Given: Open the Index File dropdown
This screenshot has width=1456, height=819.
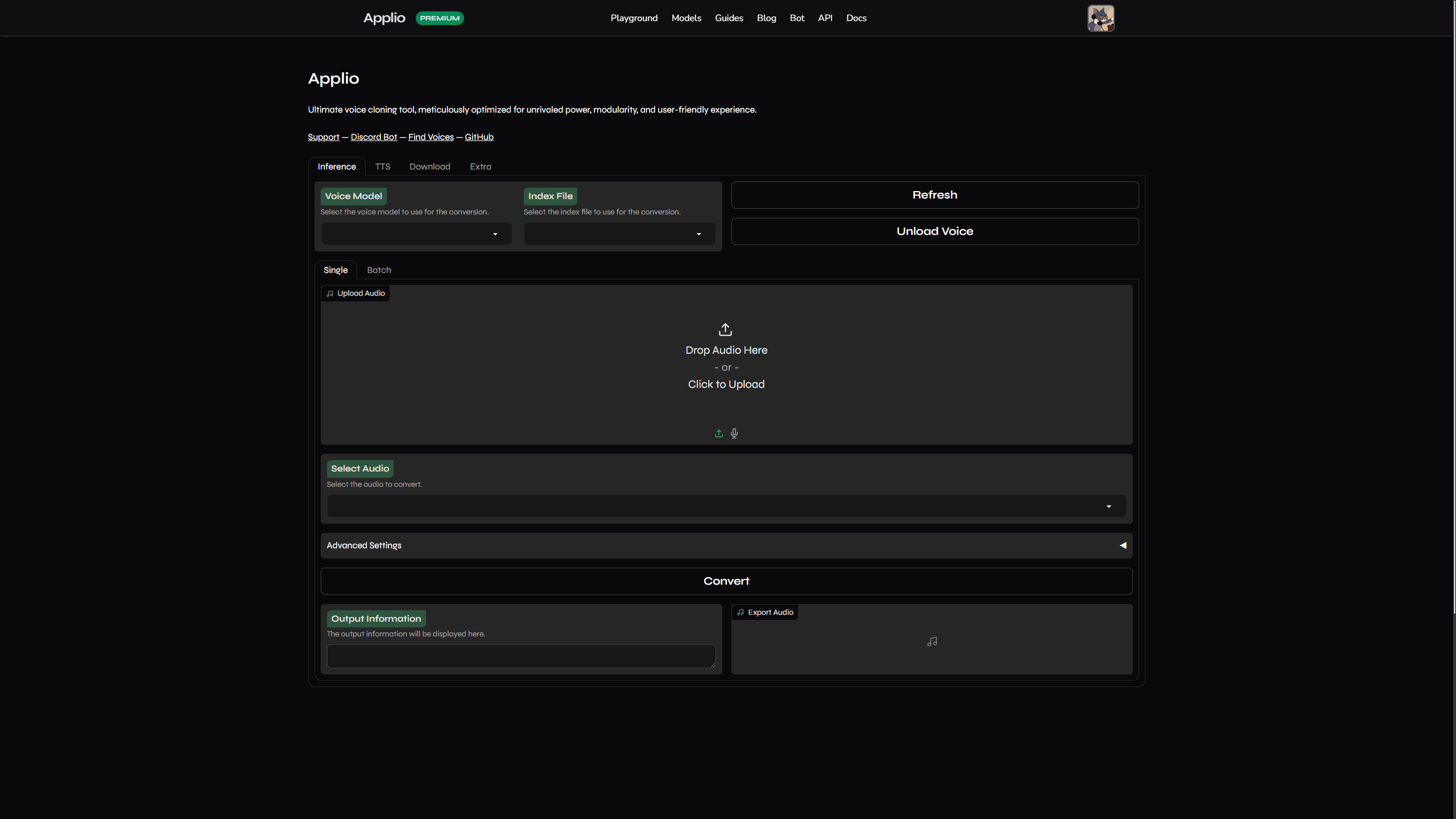Looking at the screenshot, I should pos(619,234).
